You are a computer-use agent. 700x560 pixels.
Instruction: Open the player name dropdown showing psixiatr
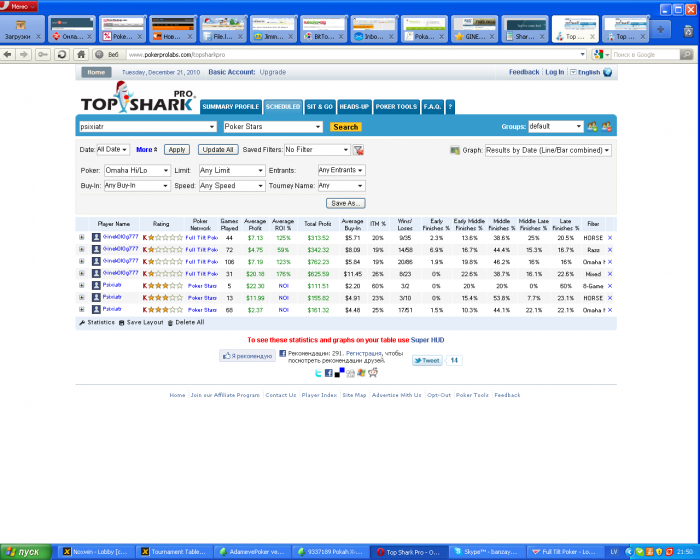148,127
